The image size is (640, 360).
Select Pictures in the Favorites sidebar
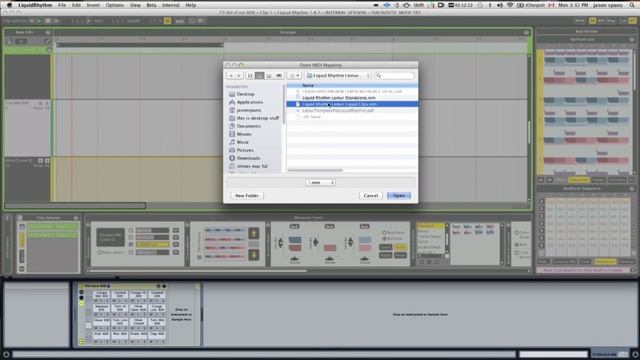[245, 150]
